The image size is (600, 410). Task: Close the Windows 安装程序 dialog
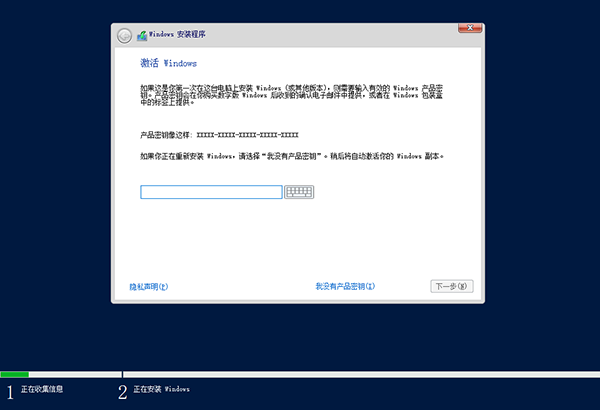tap(470, 28)
